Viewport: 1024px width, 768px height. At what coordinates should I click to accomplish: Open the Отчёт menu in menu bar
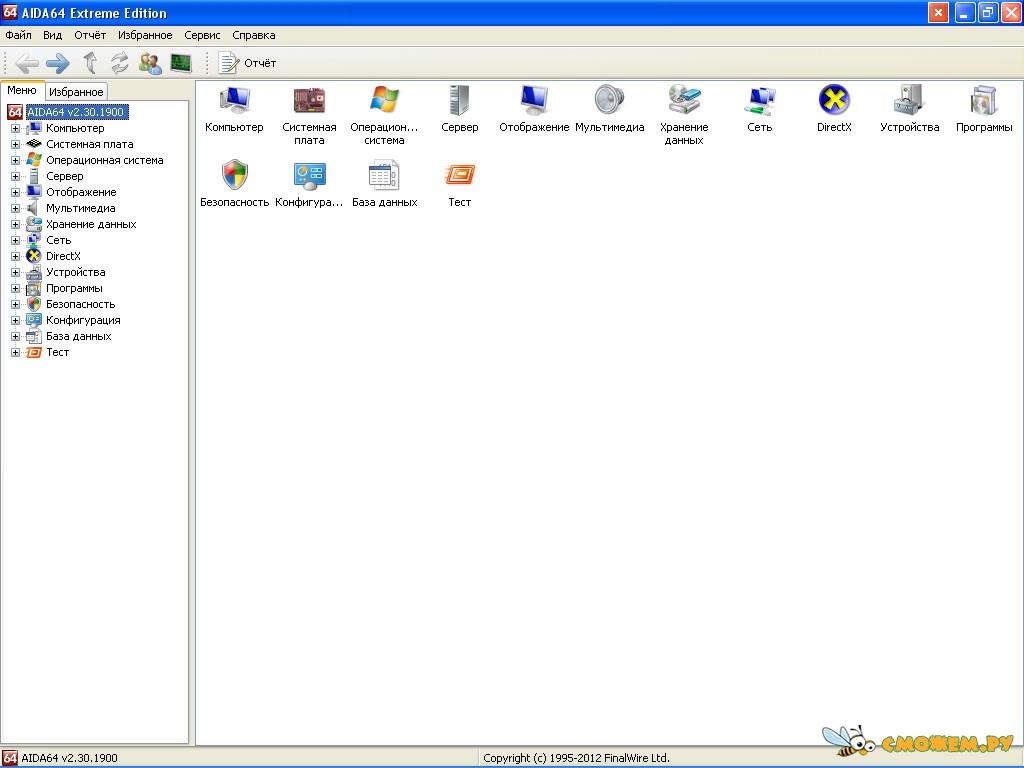pos(90,35)
